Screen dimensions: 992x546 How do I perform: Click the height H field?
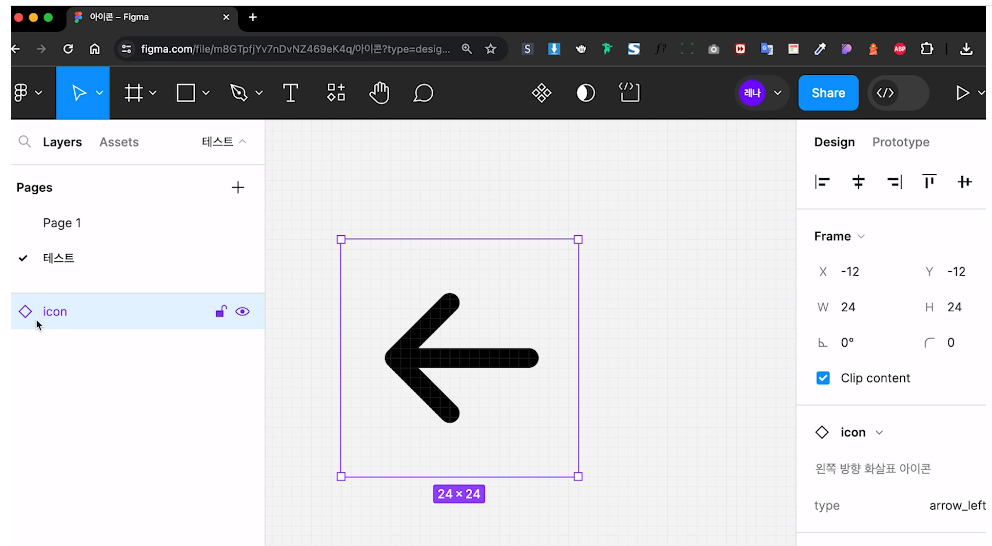[954, 307]
